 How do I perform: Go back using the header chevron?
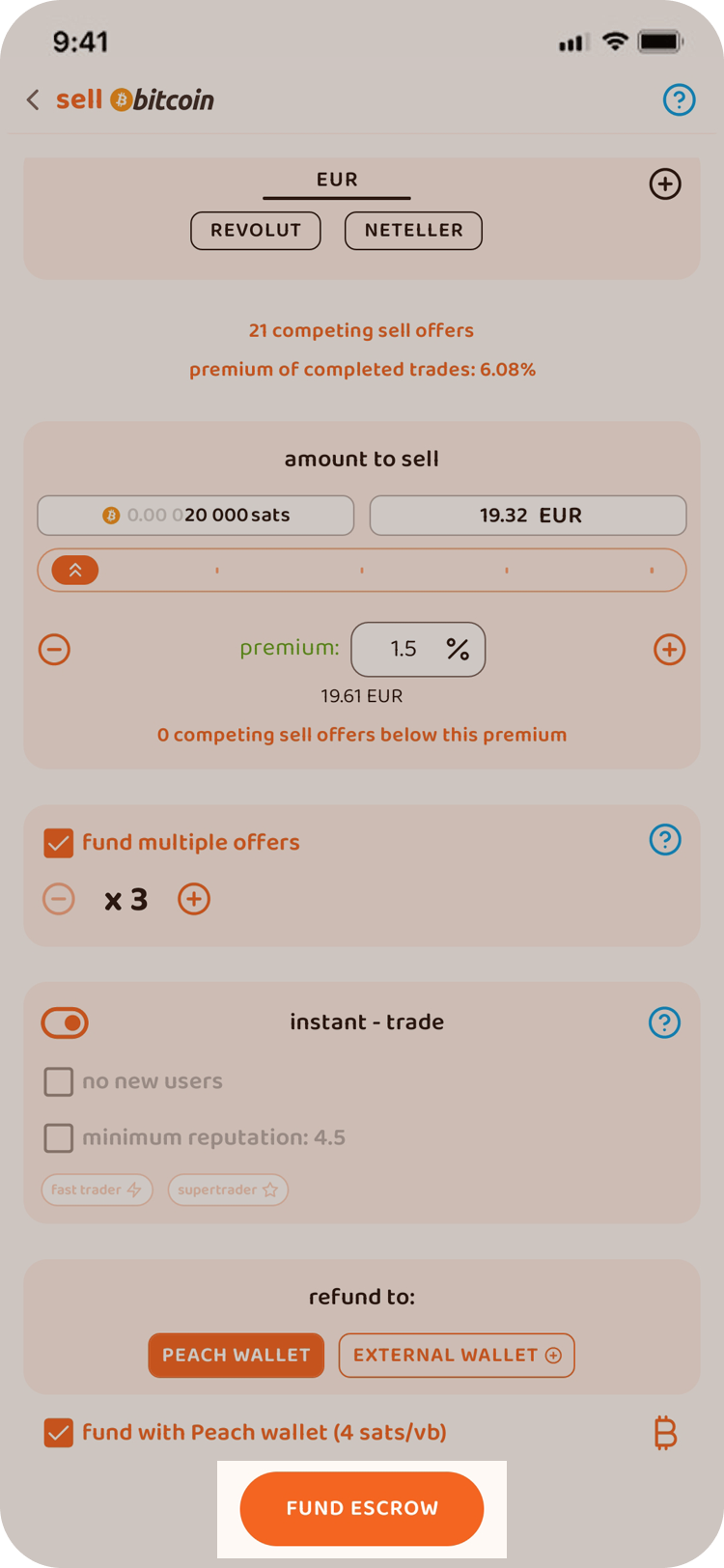pyautogui.click(x=33, y=99)
